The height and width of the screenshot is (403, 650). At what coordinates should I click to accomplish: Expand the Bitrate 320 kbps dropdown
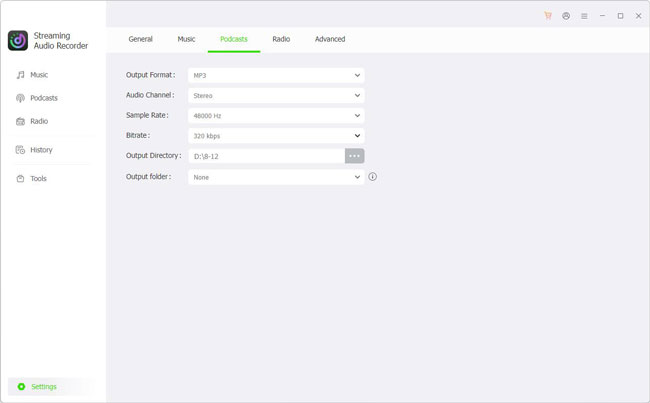[x=276, y=136]
